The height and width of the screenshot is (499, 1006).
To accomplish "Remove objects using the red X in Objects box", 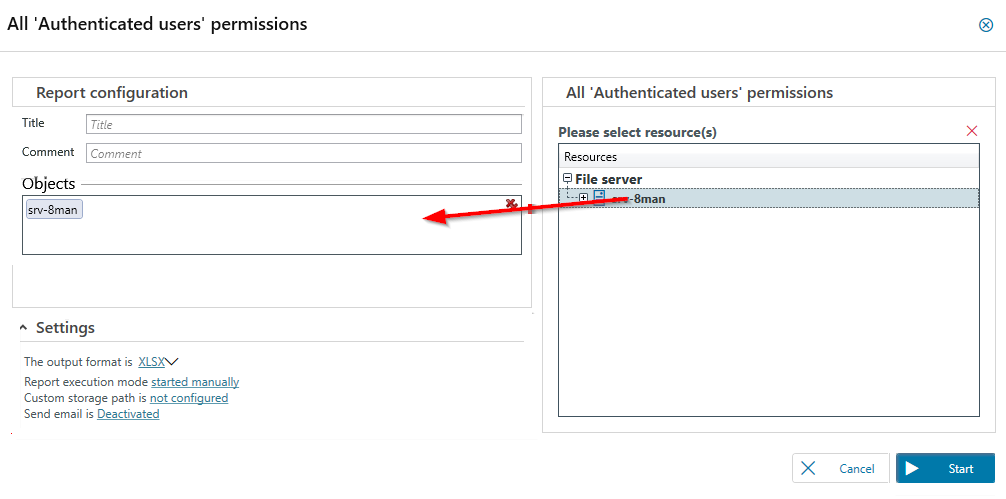I will (x=511, y=204).
